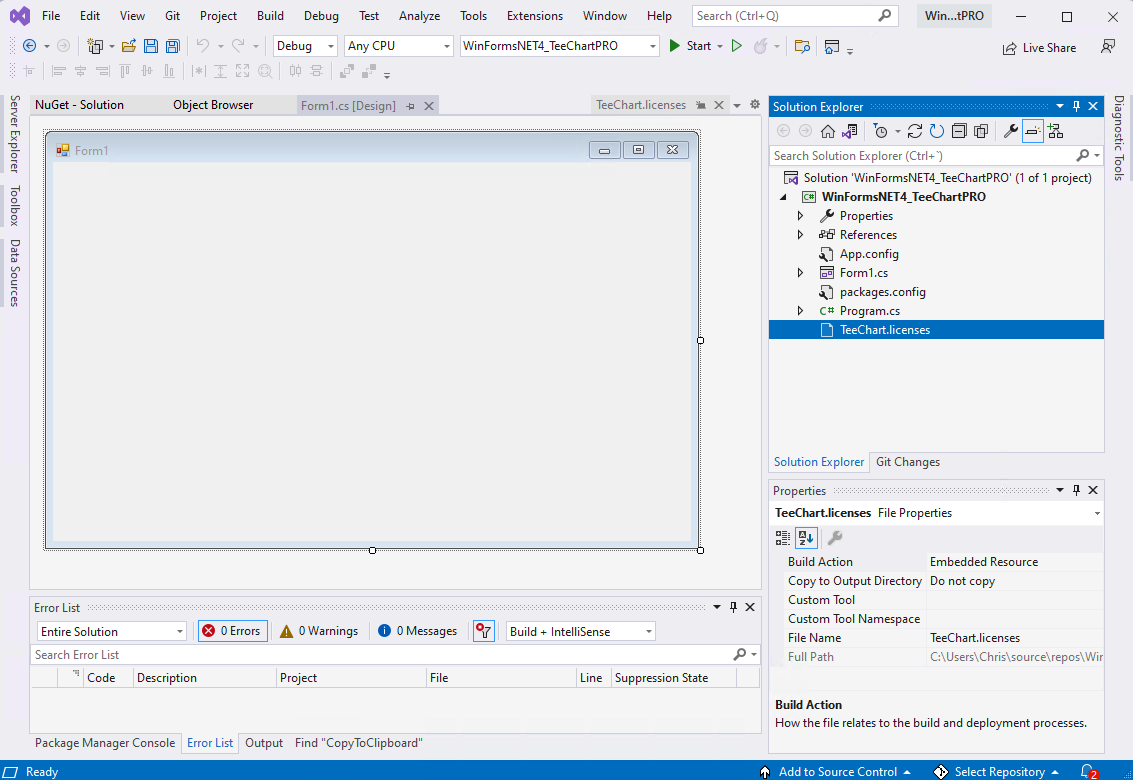Viewport: 1133px width, 780px height.
Task: Open Properties wrench in Solution Explorer toolbar
Action: coord(1011,131)
